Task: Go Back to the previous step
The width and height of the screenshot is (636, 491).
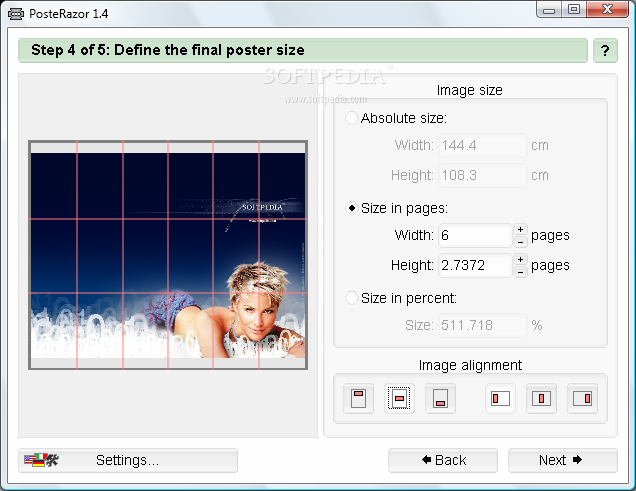Action: point(443,460)
